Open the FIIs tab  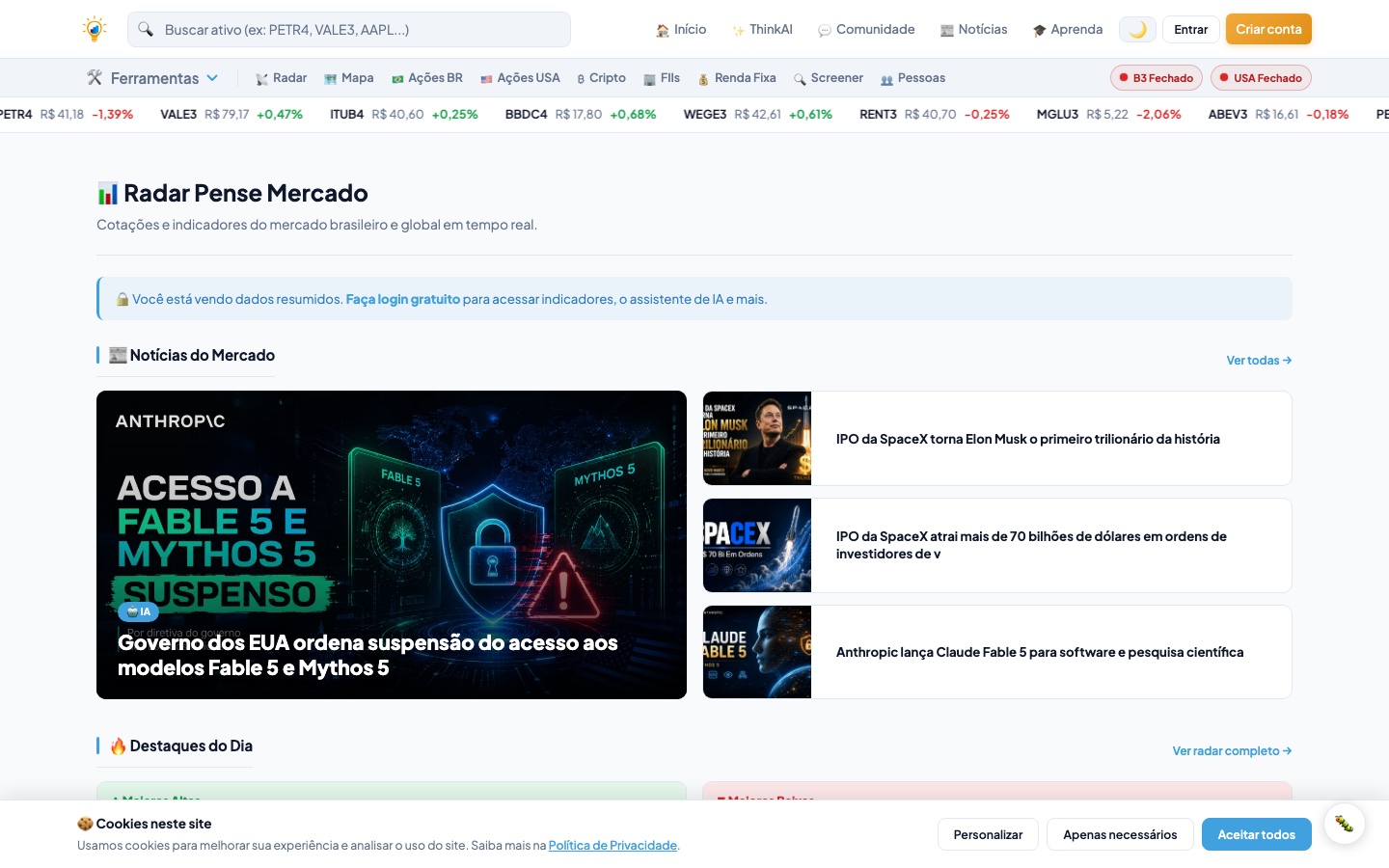click(x=662, y=78)
